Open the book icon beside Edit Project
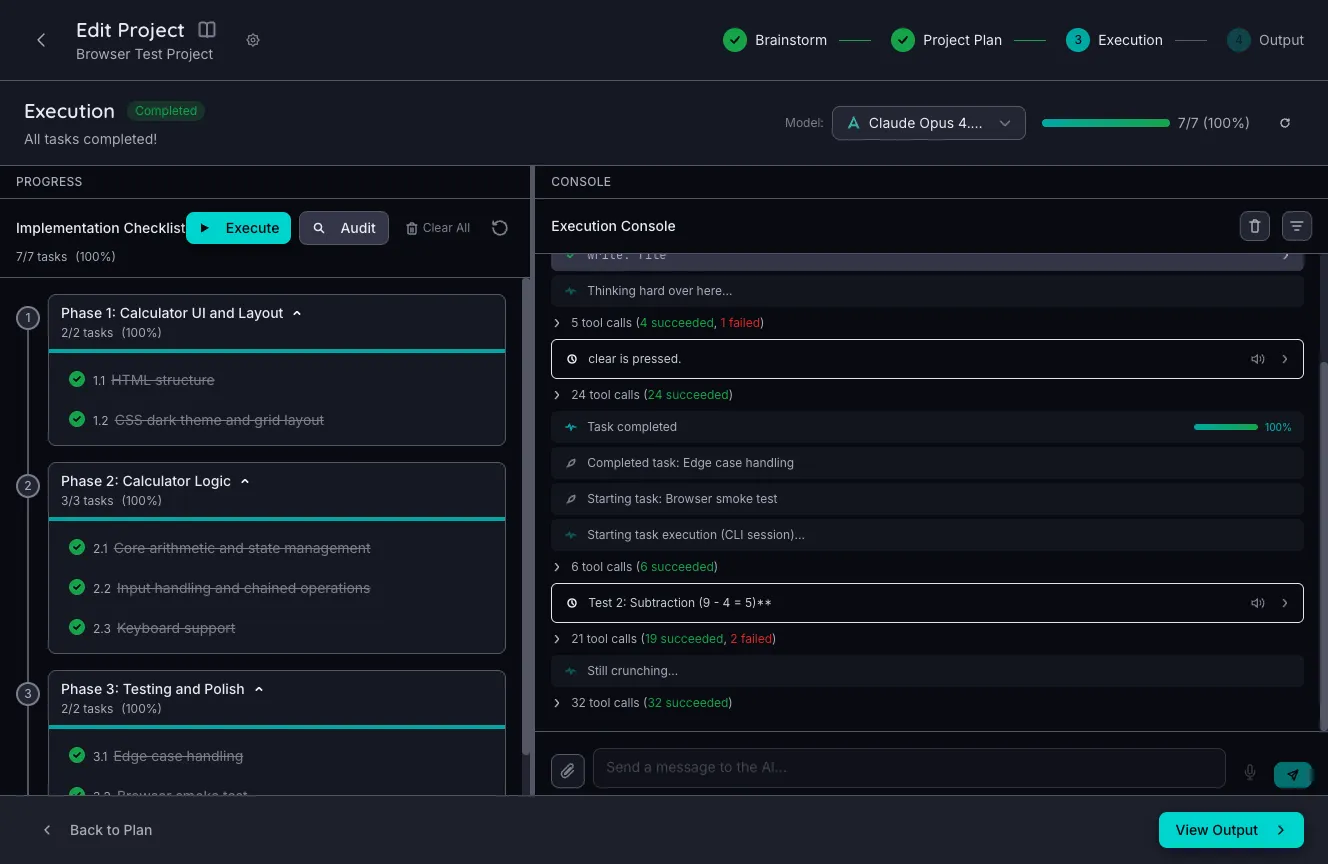This screenshot has height=864, width=1328. pos(207,30)
